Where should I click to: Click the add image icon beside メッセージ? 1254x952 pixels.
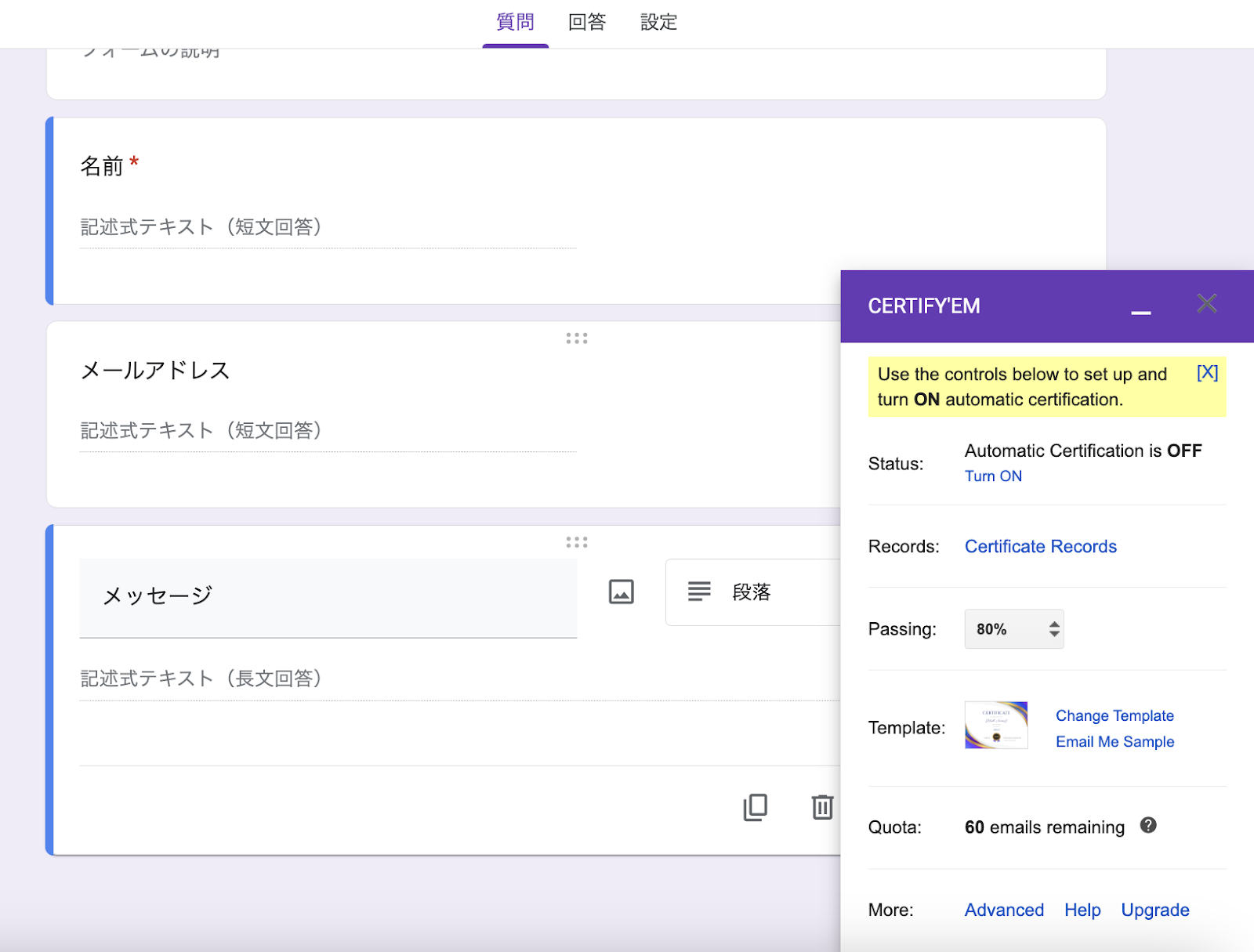point(621,592)
